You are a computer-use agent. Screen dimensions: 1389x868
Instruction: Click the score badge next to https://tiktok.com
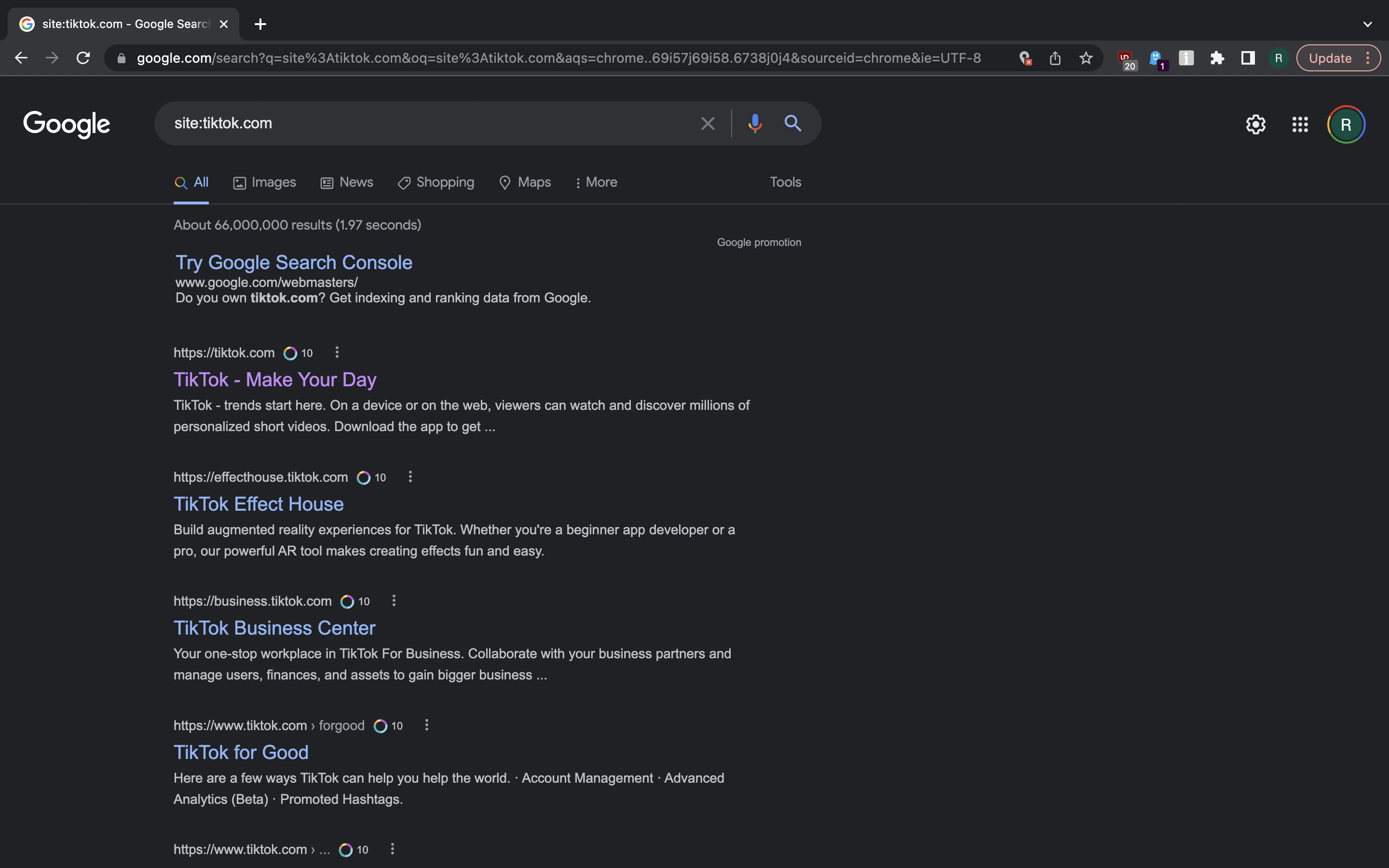[299, 353]
